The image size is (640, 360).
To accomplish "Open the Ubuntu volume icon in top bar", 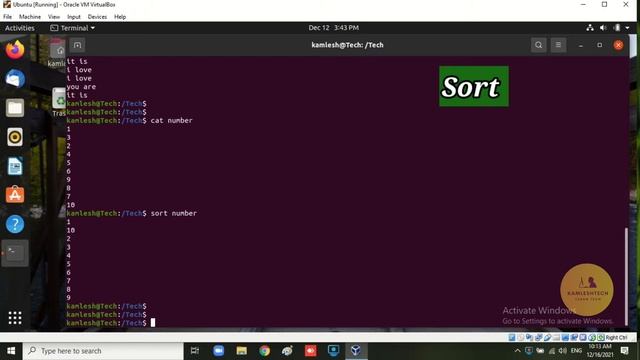I will pos(603,28).
